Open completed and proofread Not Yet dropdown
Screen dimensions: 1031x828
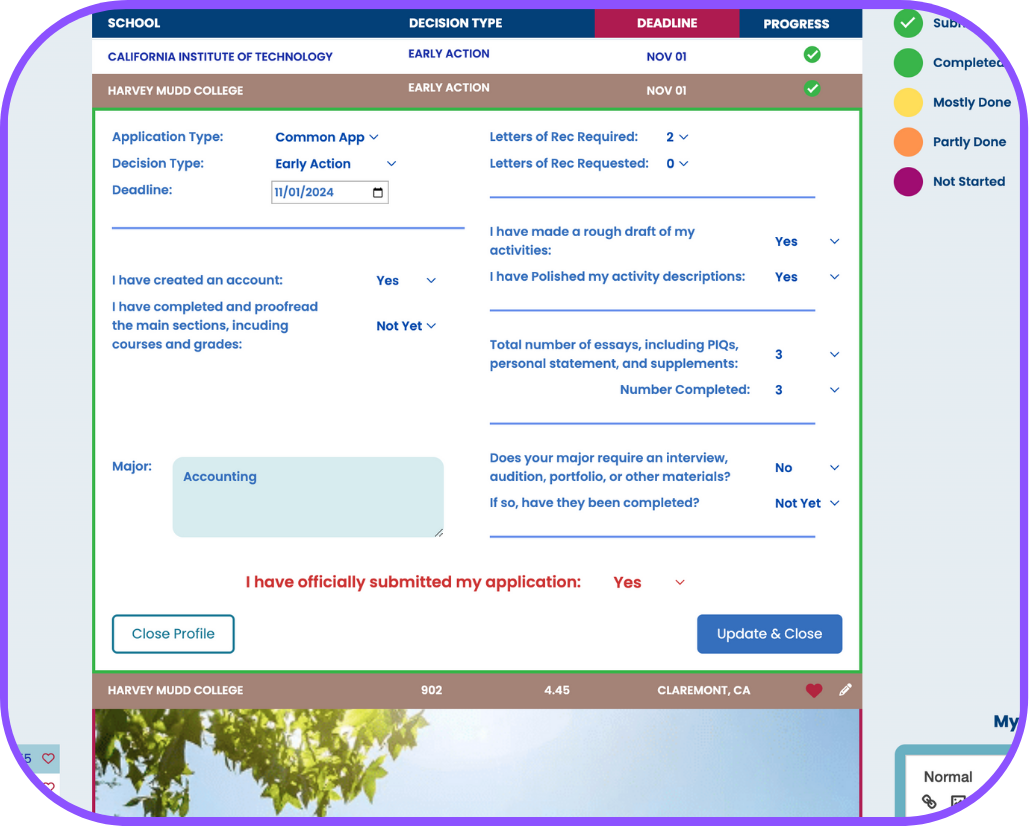[x=406, y=326]
